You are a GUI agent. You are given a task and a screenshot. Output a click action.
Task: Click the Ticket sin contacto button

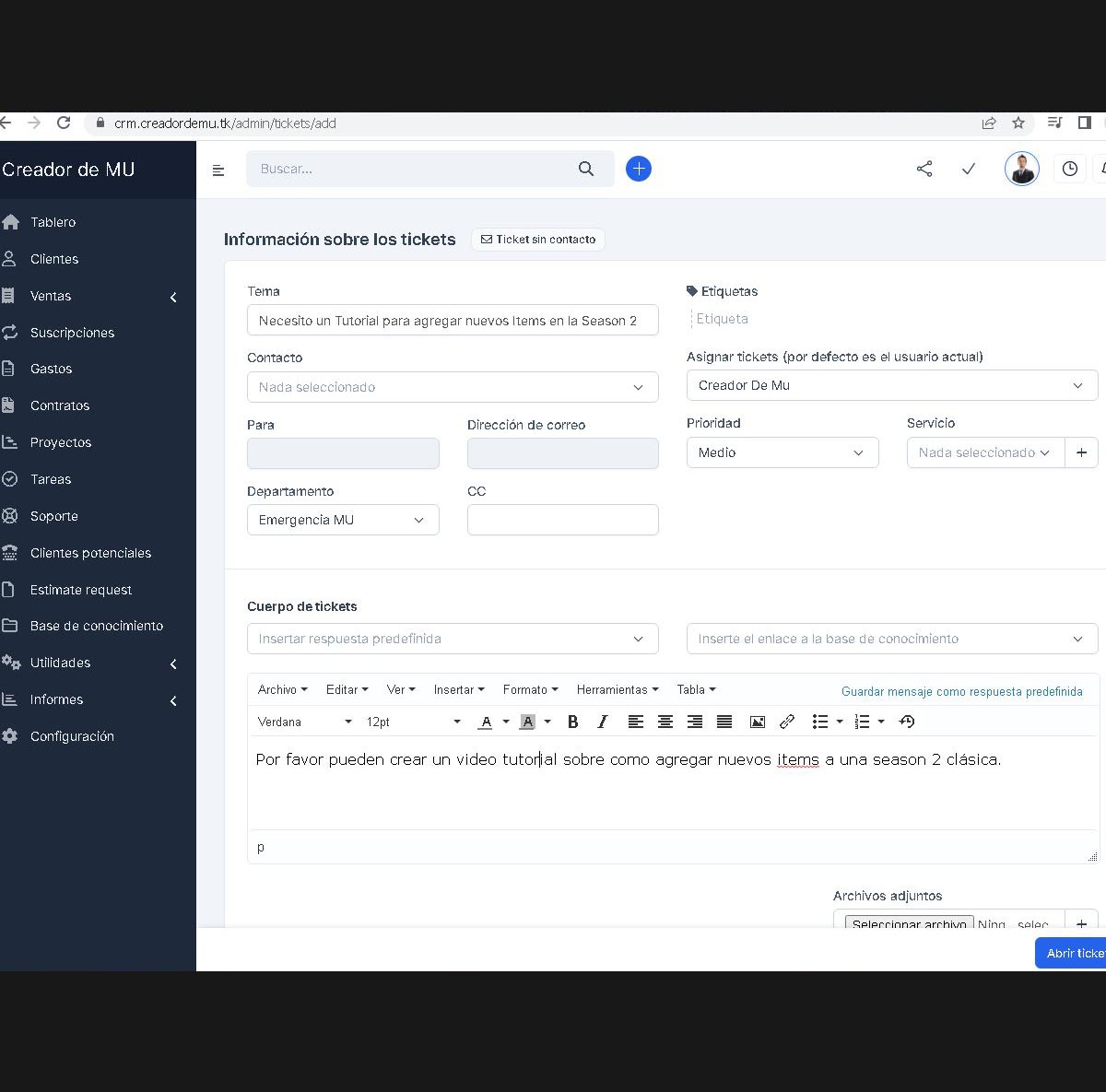click(538, 240)
